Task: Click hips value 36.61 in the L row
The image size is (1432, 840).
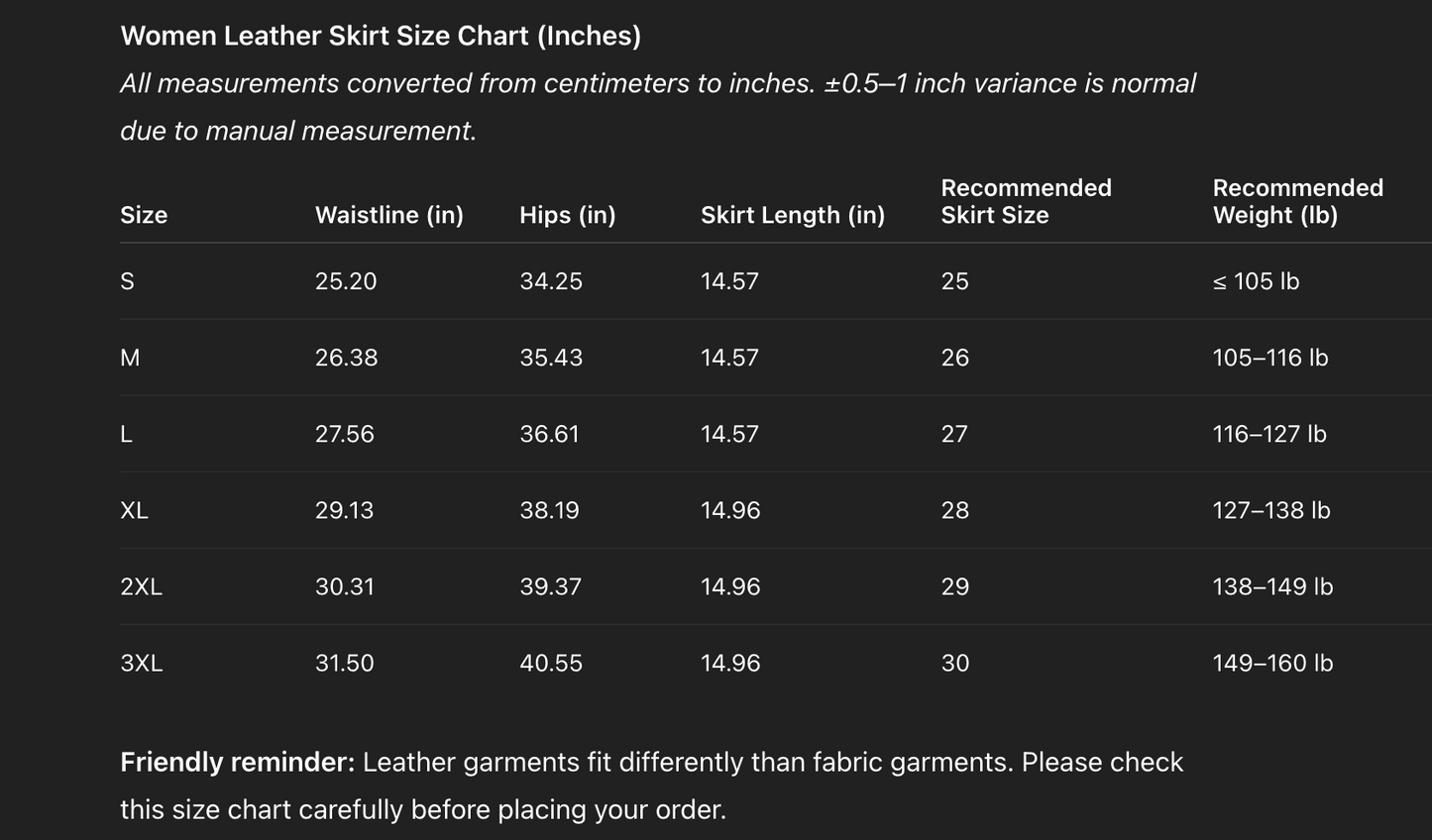Action: pos(550,434)
